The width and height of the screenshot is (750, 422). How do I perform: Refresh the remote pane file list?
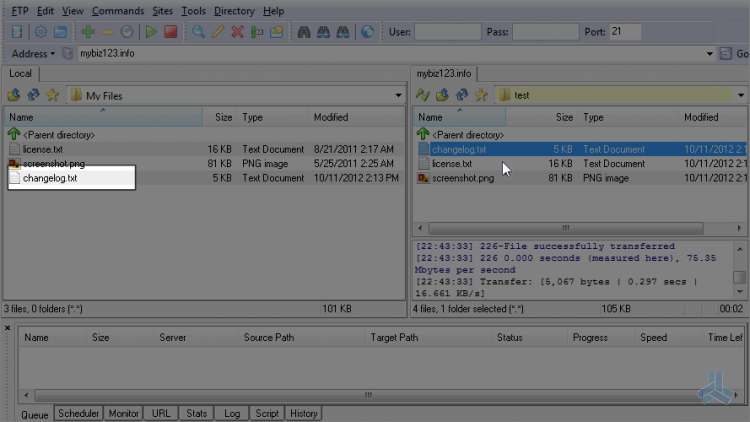point(462,95)
